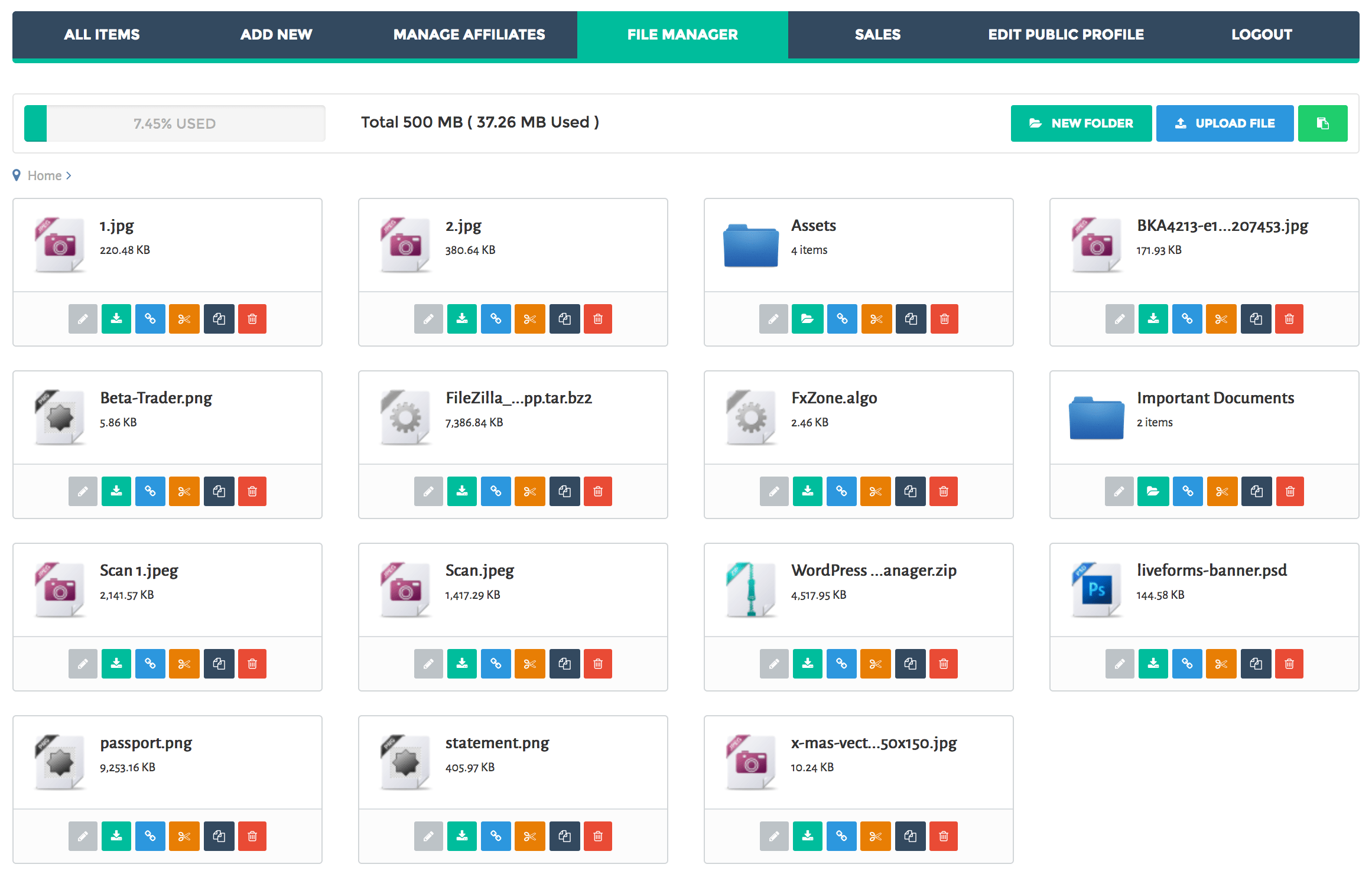Image resolution: width=1372 pixels, height=874 pixels.
Task: Copy the Scan.jpeg file
Action: pyautogui.click(x=564, y=663)
